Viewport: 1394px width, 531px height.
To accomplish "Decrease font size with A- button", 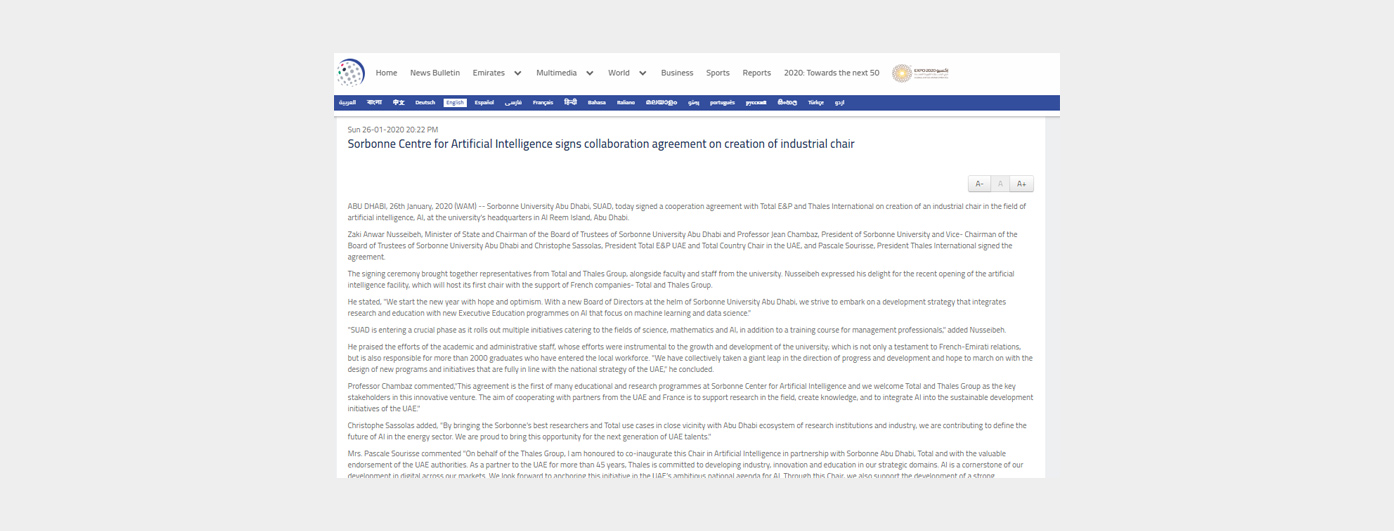I will [979, 184].
